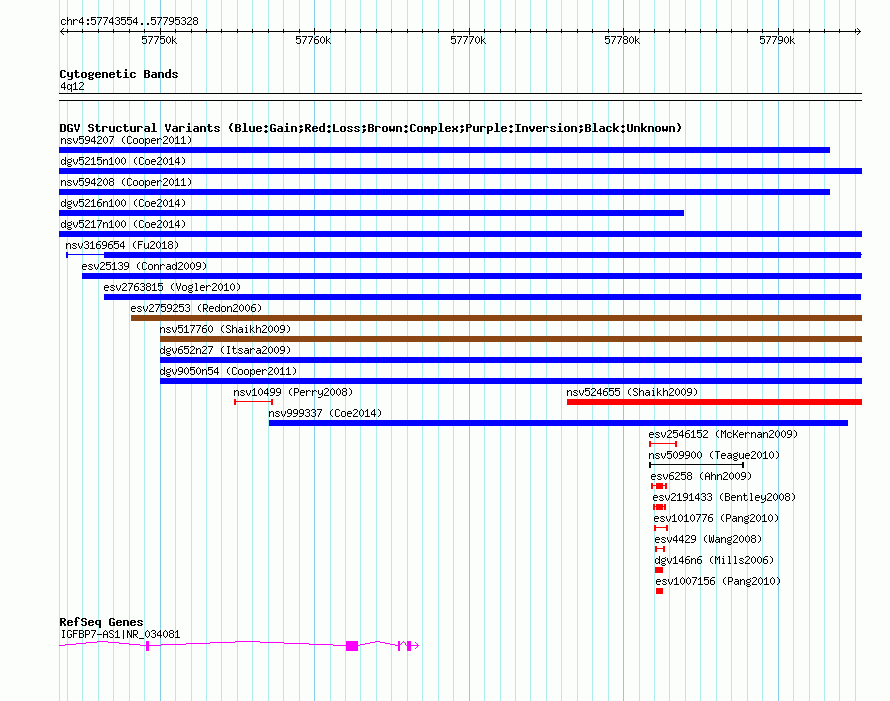Open dgv5217n100 (Coe2014) variant label

[123, 224]
